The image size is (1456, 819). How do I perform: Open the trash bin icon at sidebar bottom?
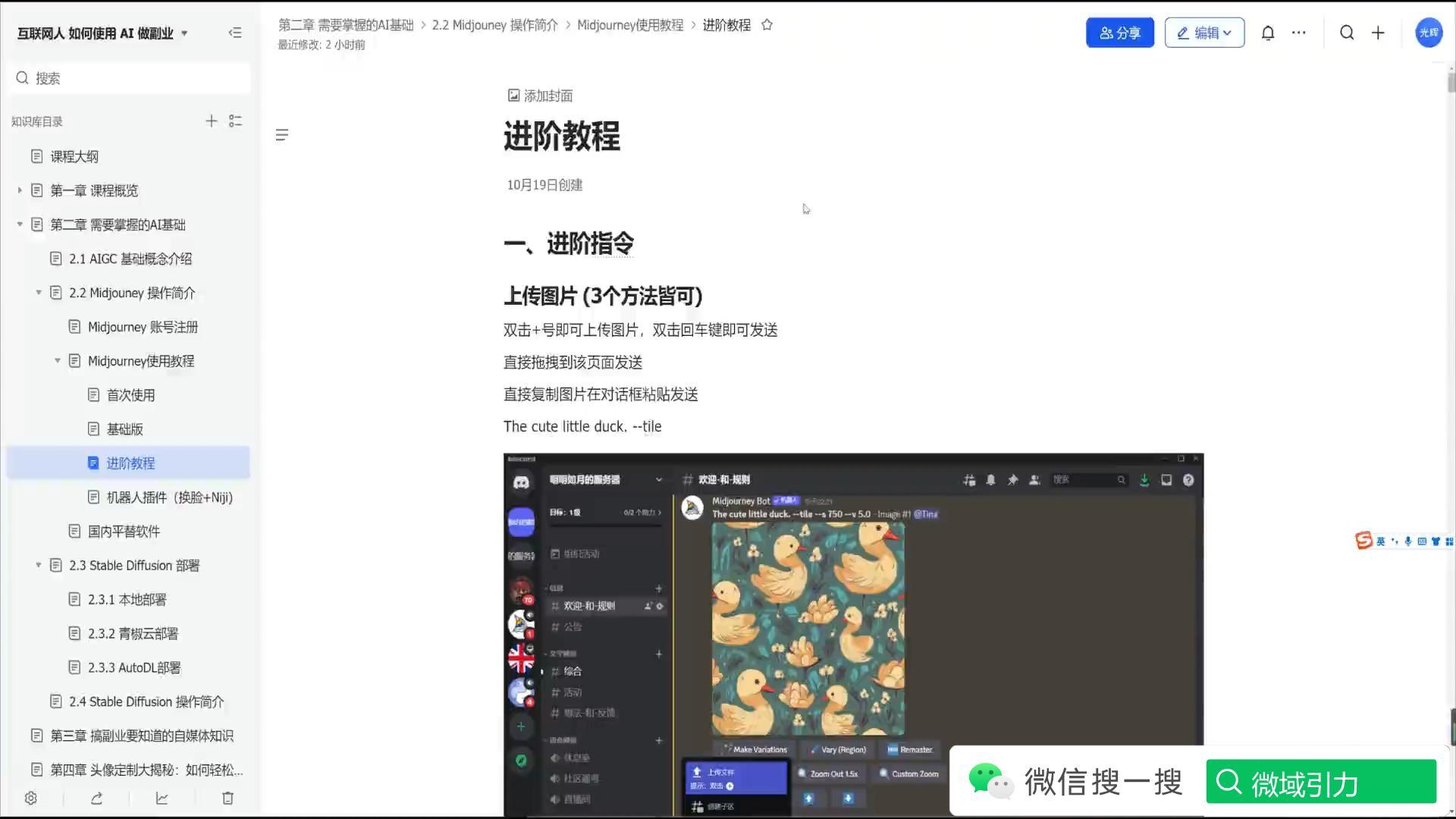coord(227,798)
